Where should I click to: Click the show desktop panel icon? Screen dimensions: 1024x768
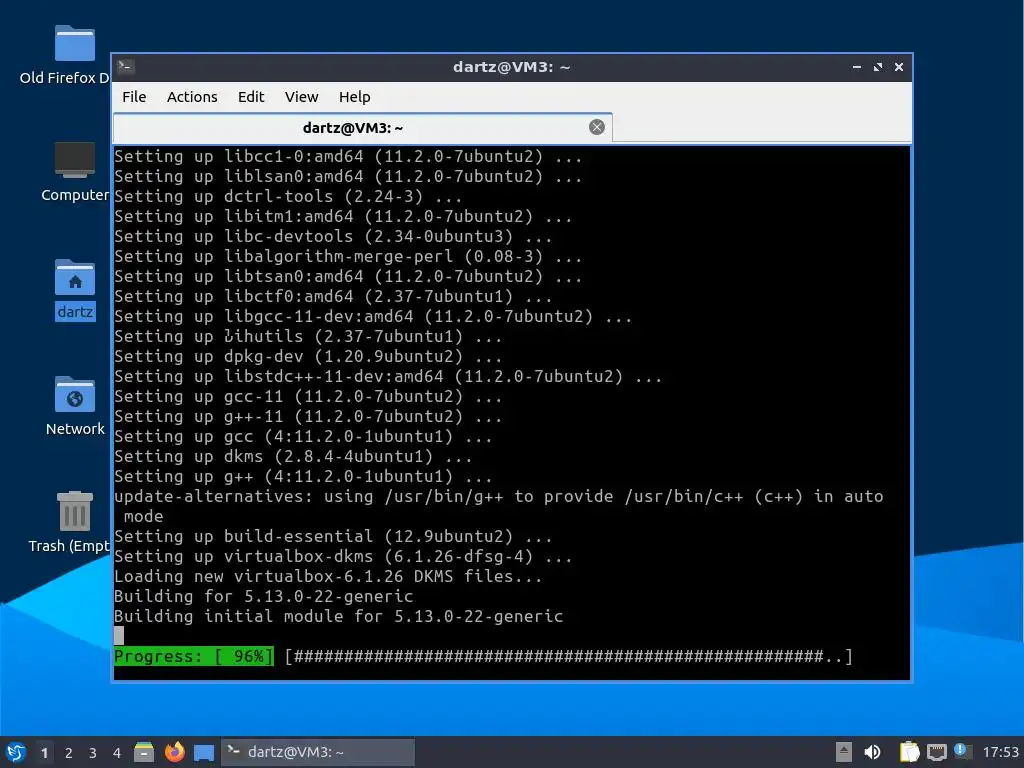204,753
